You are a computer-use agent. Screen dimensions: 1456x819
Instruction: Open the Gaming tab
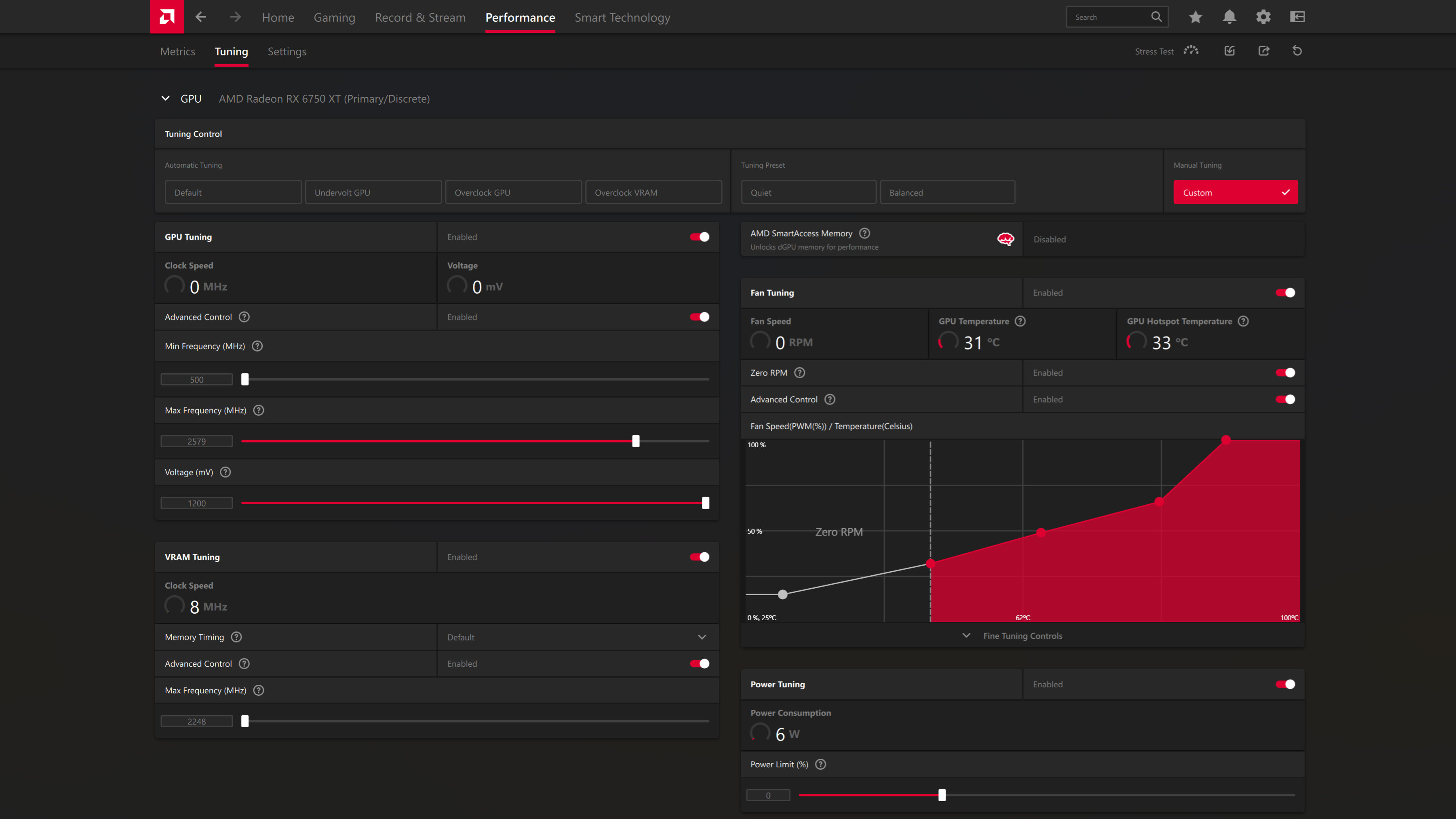tap(334, 17)
